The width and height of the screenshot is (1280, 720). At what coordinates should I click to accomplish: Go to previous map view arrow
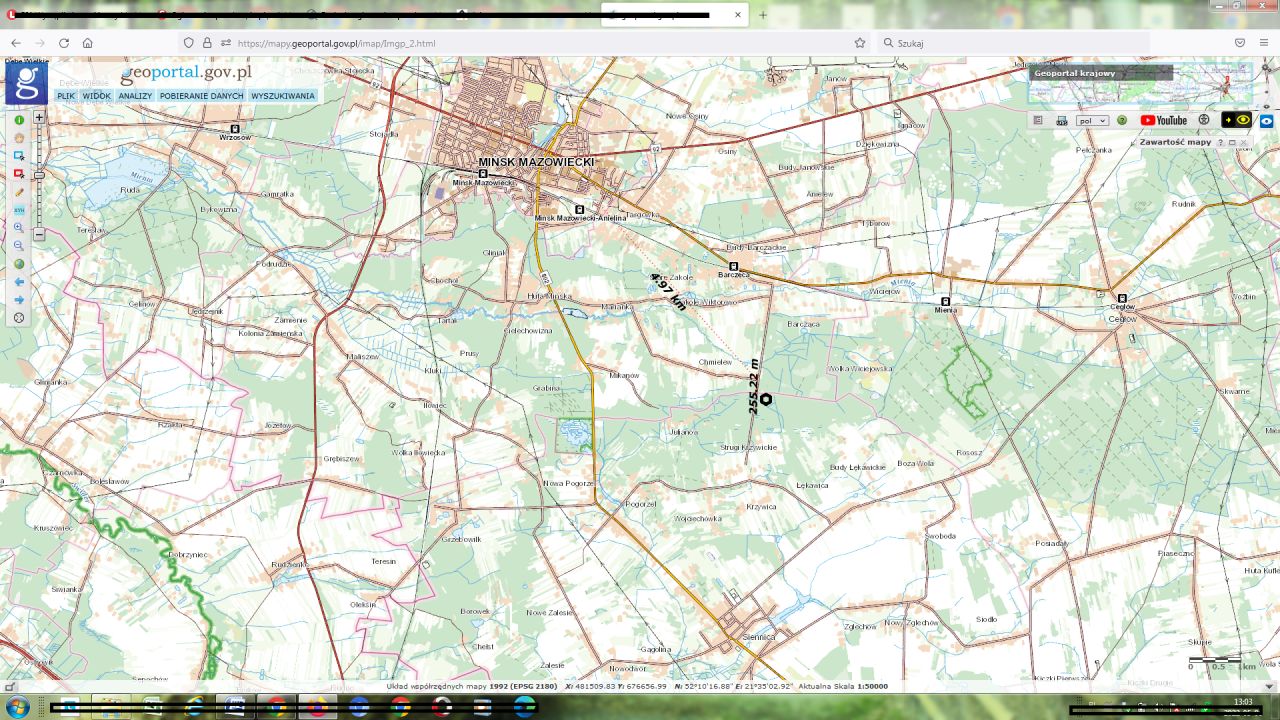coord(19,282)
